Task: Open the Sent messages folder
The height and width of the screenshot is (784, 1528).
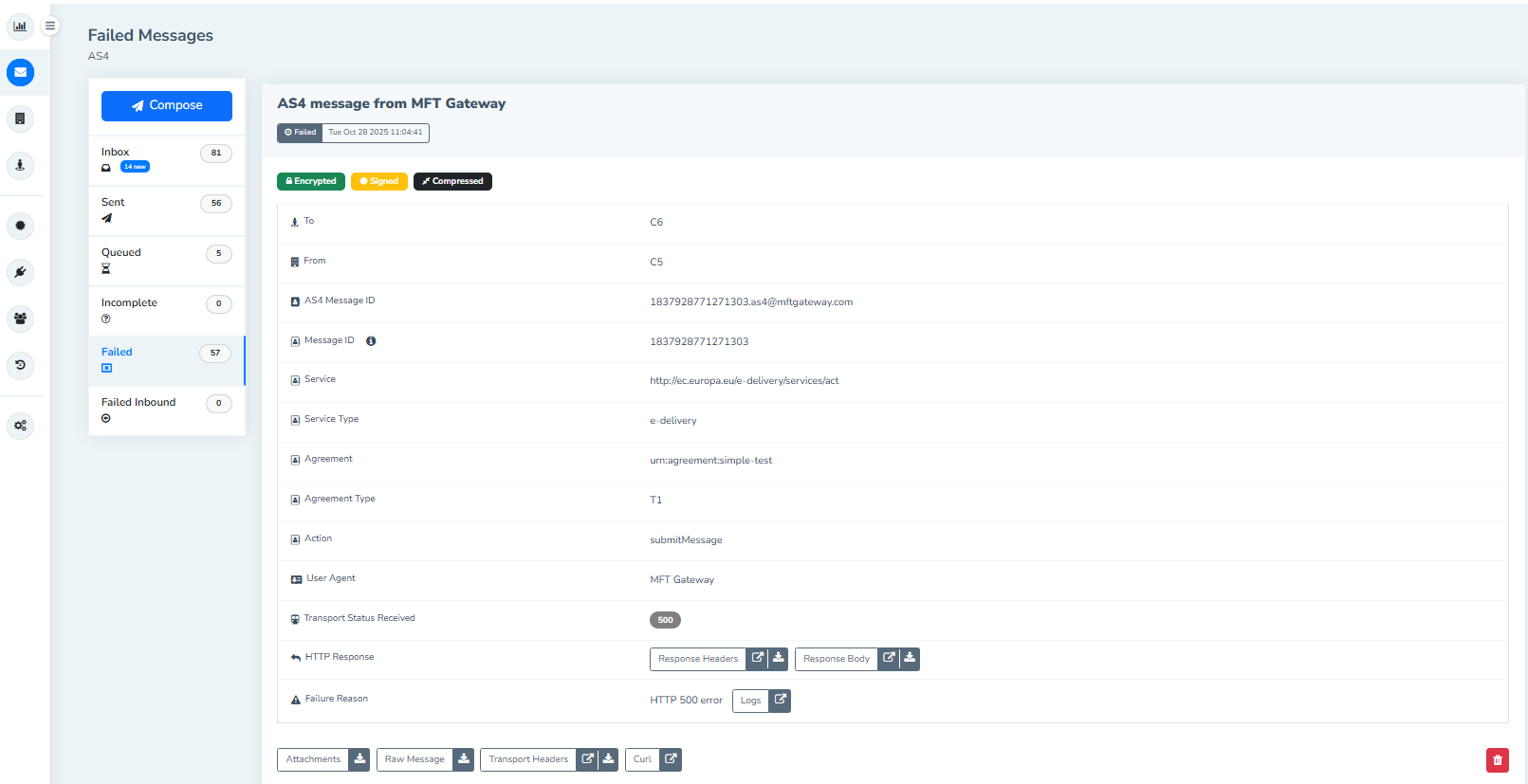Action: pyautogui.click(x=166, y=210)
